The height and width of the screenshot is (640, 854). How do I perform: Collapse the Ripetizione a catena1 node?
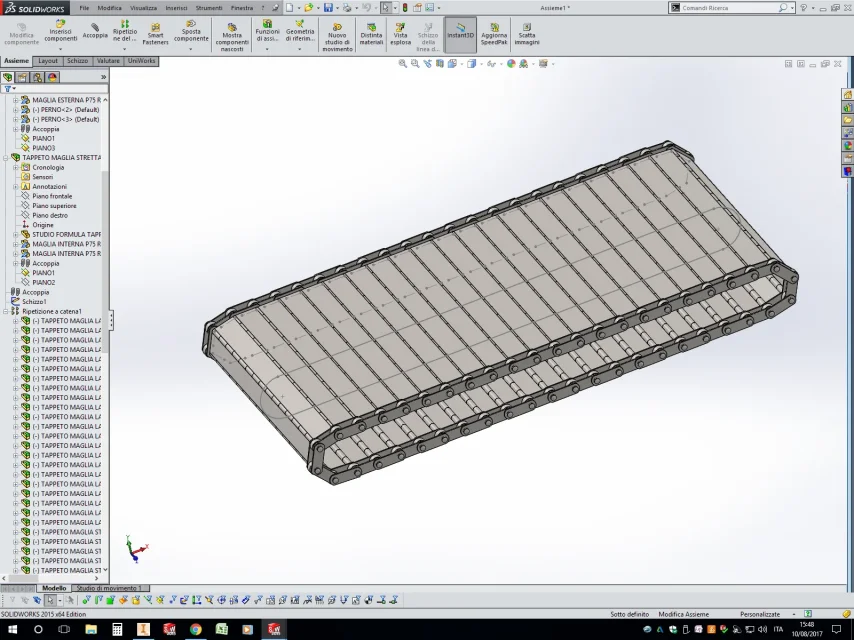point(5,311)
